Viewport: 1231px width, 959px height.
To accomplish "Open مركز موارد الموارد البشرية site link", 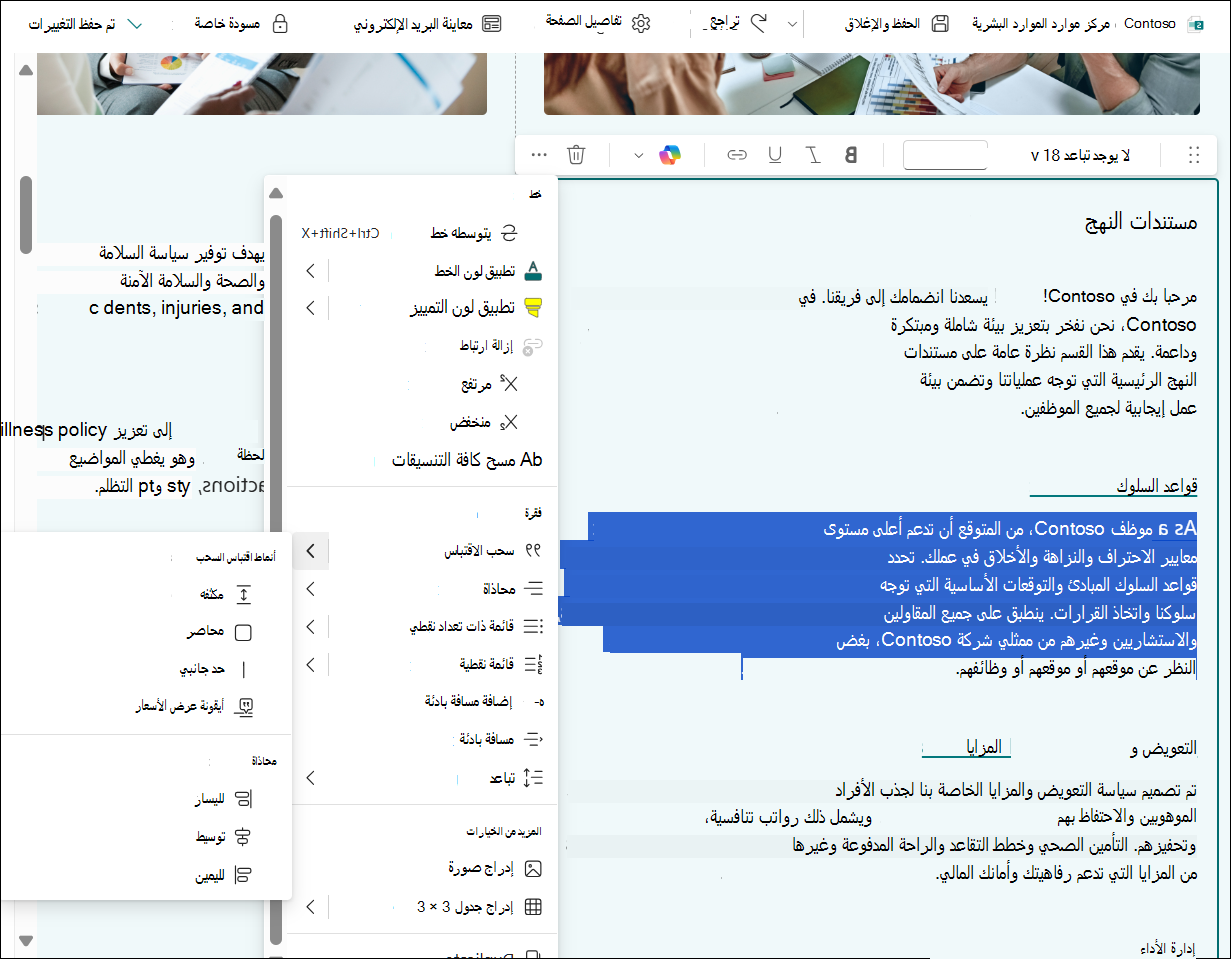I will pyautogui.click(x=1041, y=23).
